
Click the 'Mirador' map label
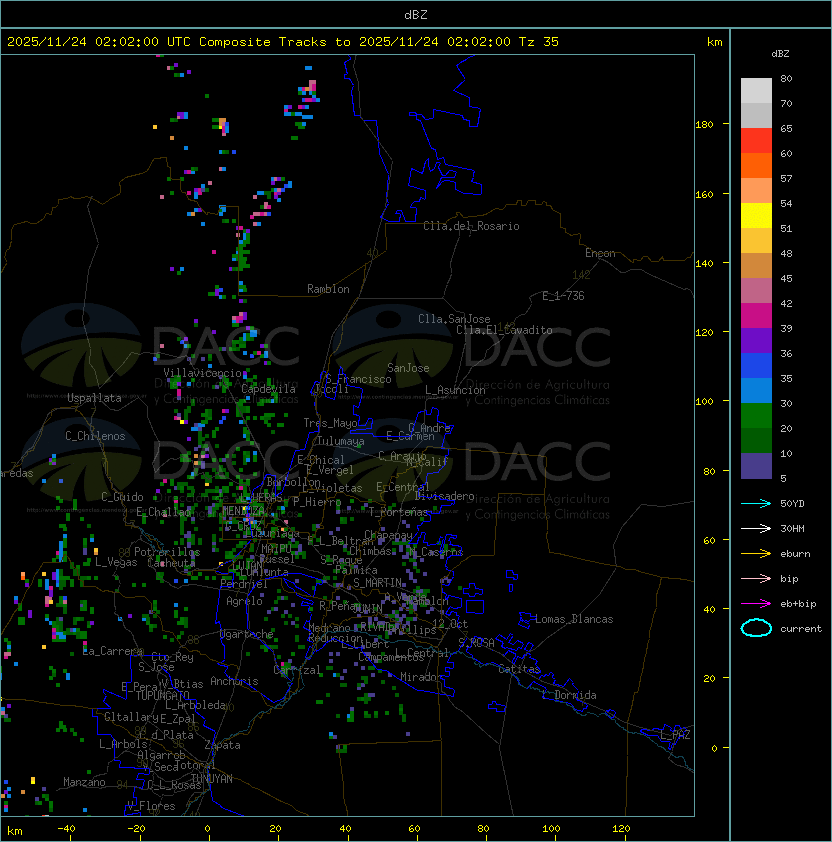pos(422,677)
